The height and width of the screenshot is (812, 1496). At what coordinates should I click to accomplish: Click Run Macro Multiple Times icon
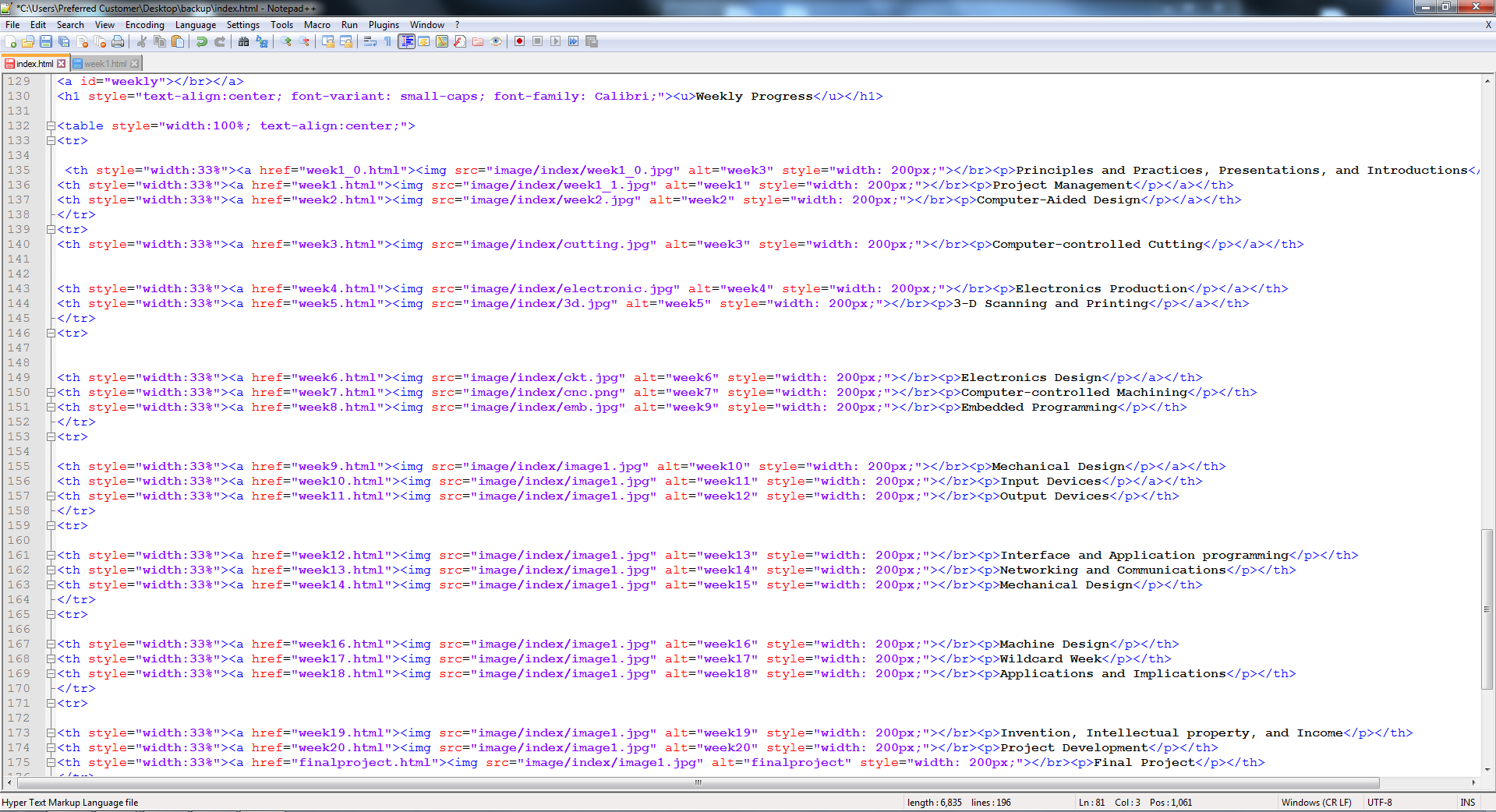(574, 41)
